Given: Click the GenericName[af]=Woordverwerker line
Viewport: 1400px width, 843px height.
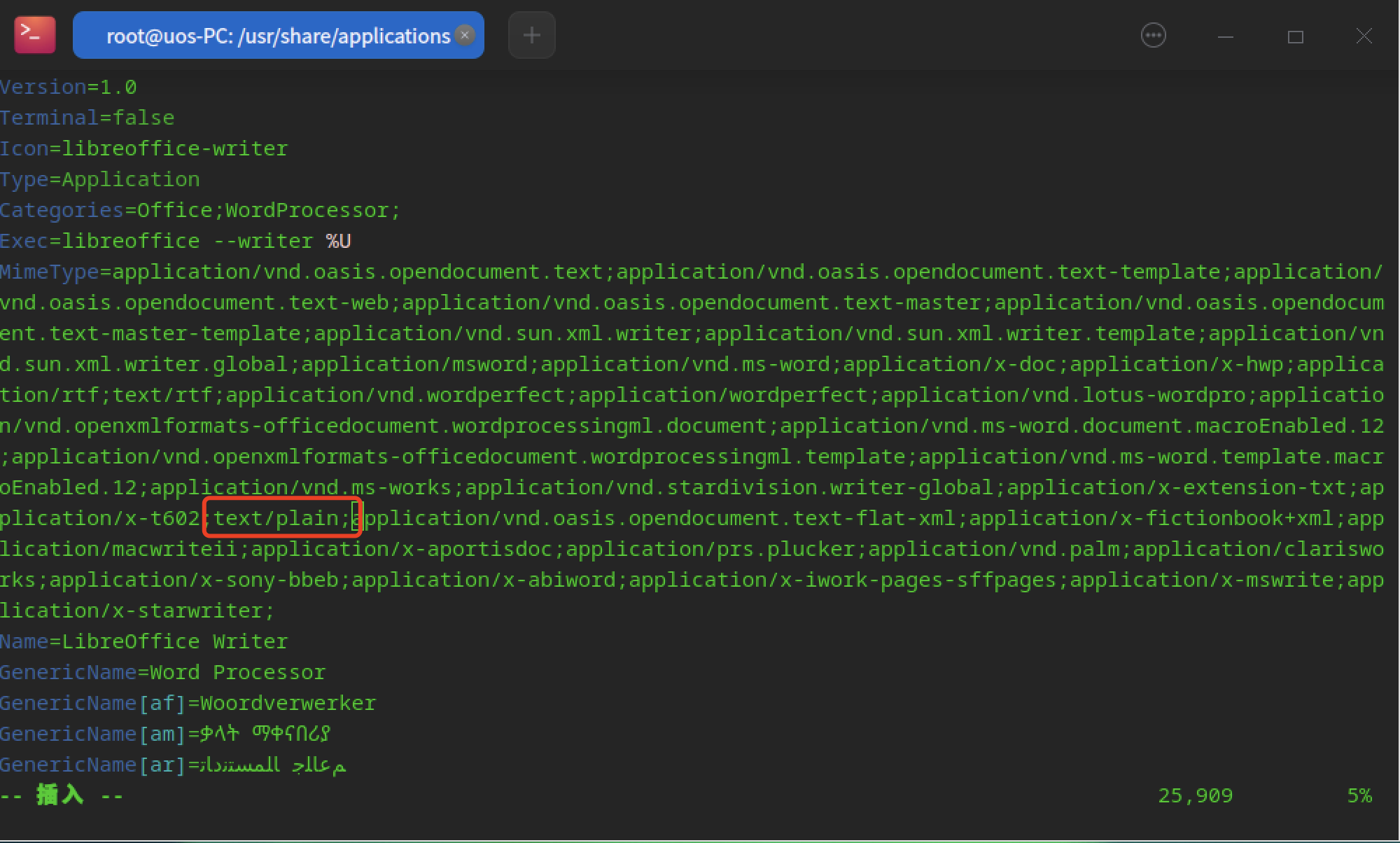Looking at the screenshot, I should point(188,703).
